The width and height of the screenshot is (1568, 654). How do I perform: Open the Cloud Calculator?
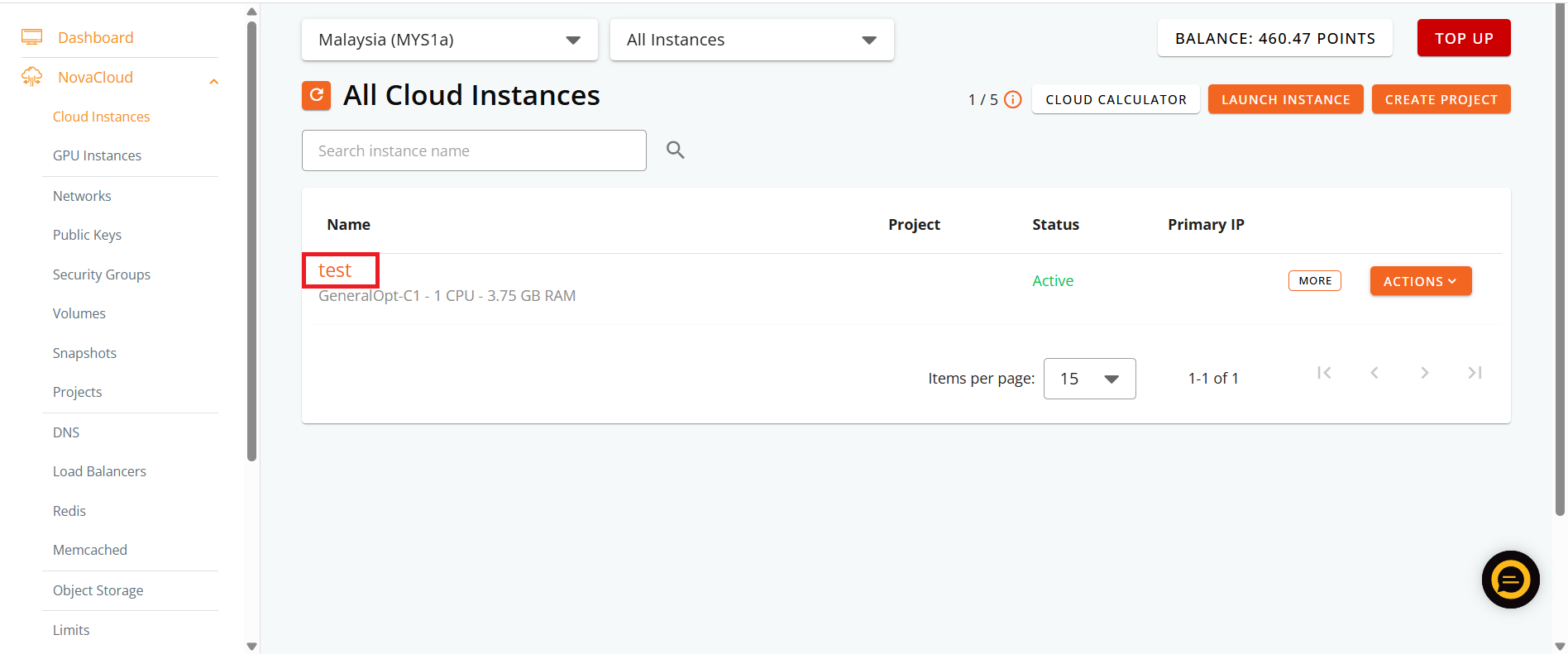(x=1116, y=99)
